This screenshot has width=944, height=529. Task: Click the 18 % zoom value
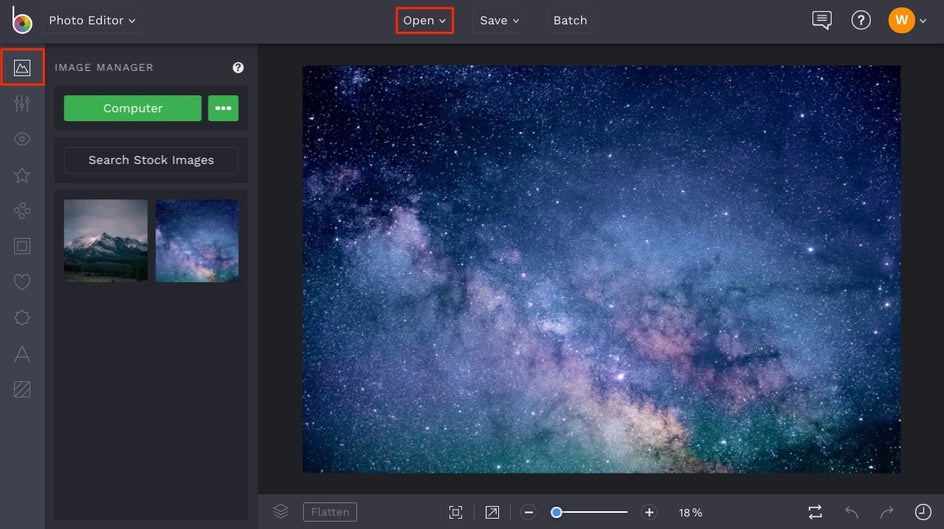click(691, 513)
